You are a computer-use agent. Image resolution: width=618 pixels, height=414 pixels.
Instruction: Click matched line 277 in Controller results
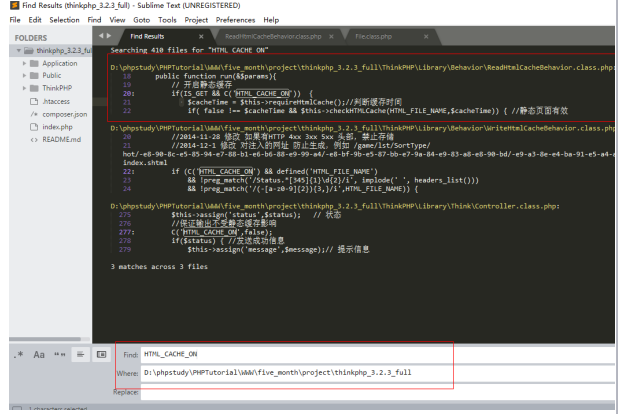[197, 232]
